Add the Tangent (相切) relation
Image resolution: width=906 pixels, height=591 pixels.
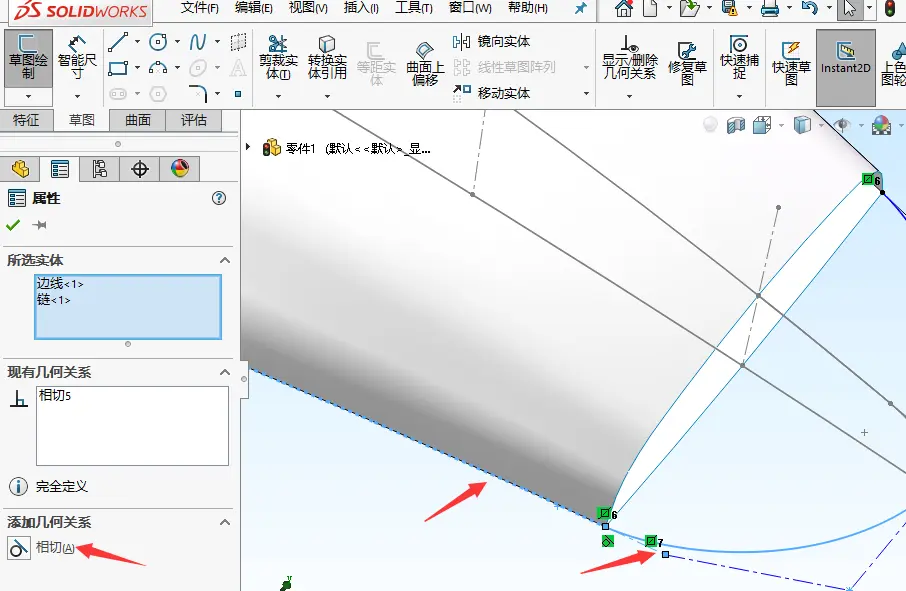tap(42, 547)
